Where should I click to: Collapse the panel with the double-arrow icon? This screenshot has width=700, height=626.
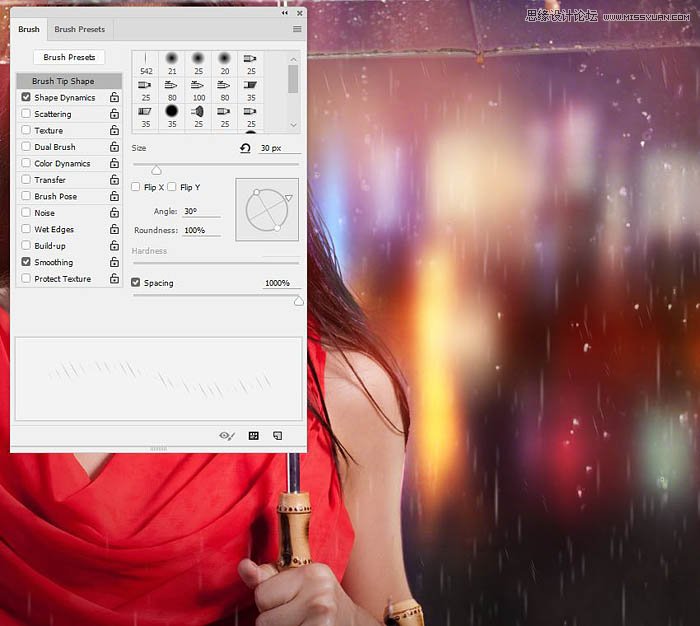(286, 13)
